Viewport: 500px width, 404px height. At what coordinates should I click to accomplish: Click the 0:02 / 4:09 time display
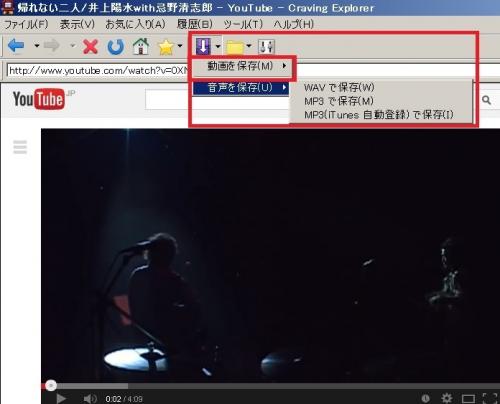(x=124, y=399)
